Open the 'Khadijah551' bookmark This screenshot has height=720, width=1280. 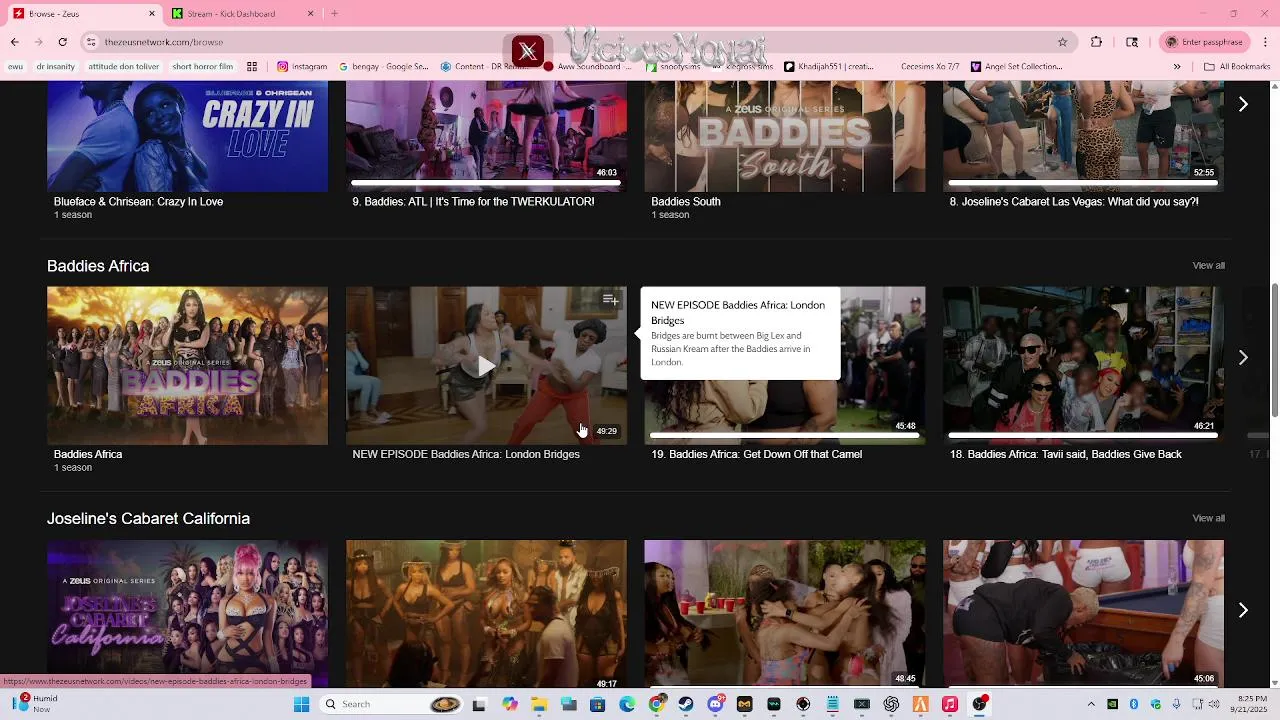[x=828, y=67]
